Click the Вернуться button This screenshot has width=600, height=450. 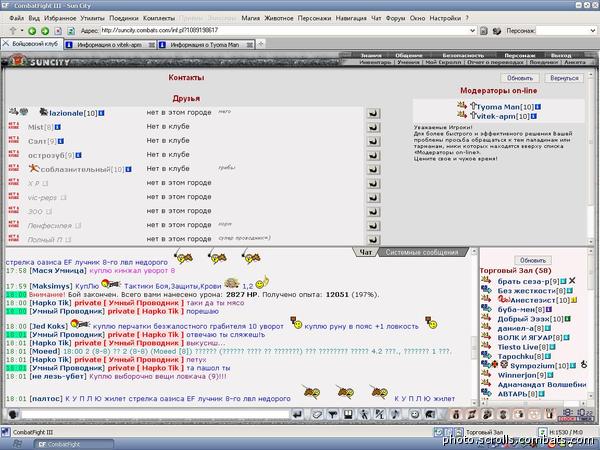point(564,78)
